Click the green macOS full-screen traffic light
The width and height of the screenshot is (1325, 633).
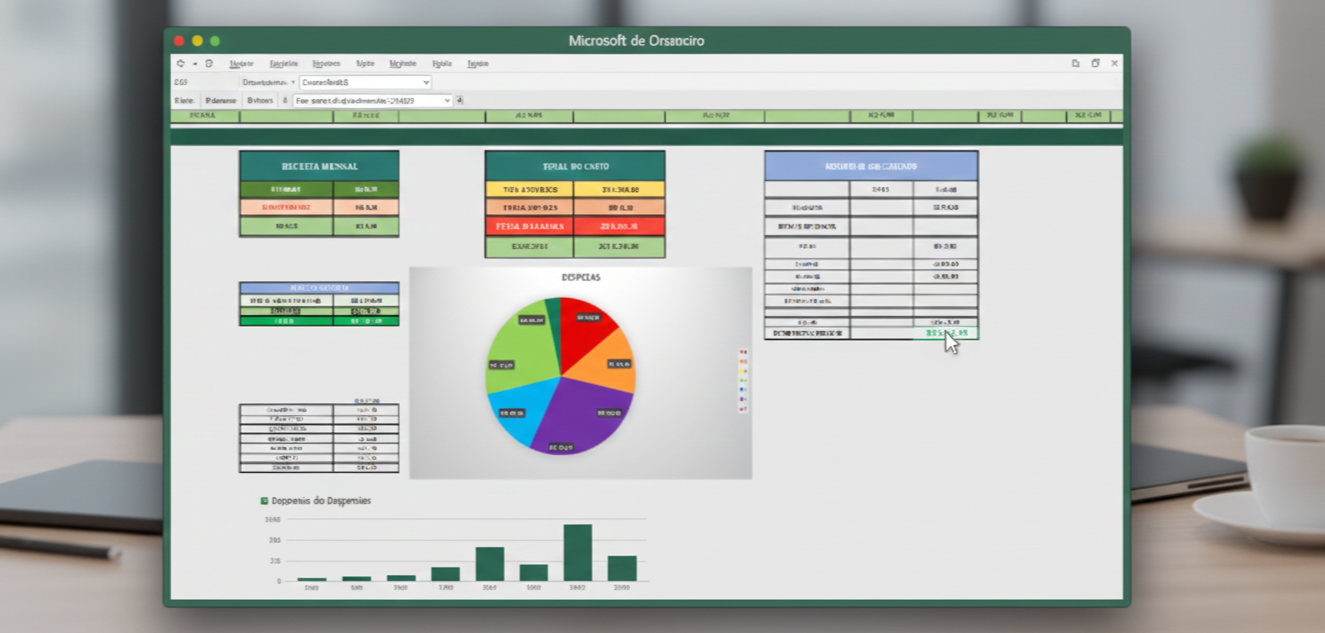pos(215,41)
